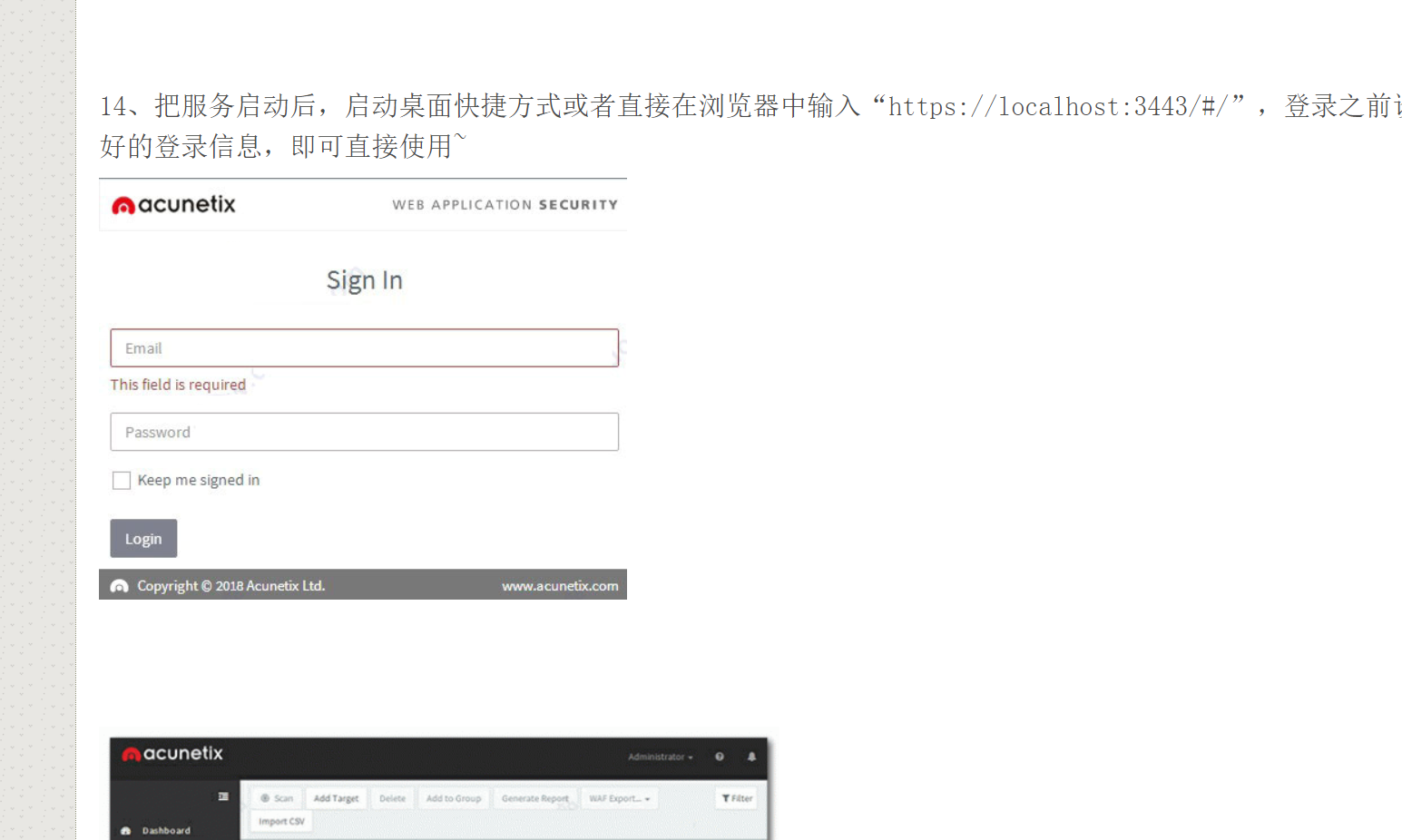Click the Add Target button
The height and width of the screenshot is (840, 1402).
click(336, 798)
